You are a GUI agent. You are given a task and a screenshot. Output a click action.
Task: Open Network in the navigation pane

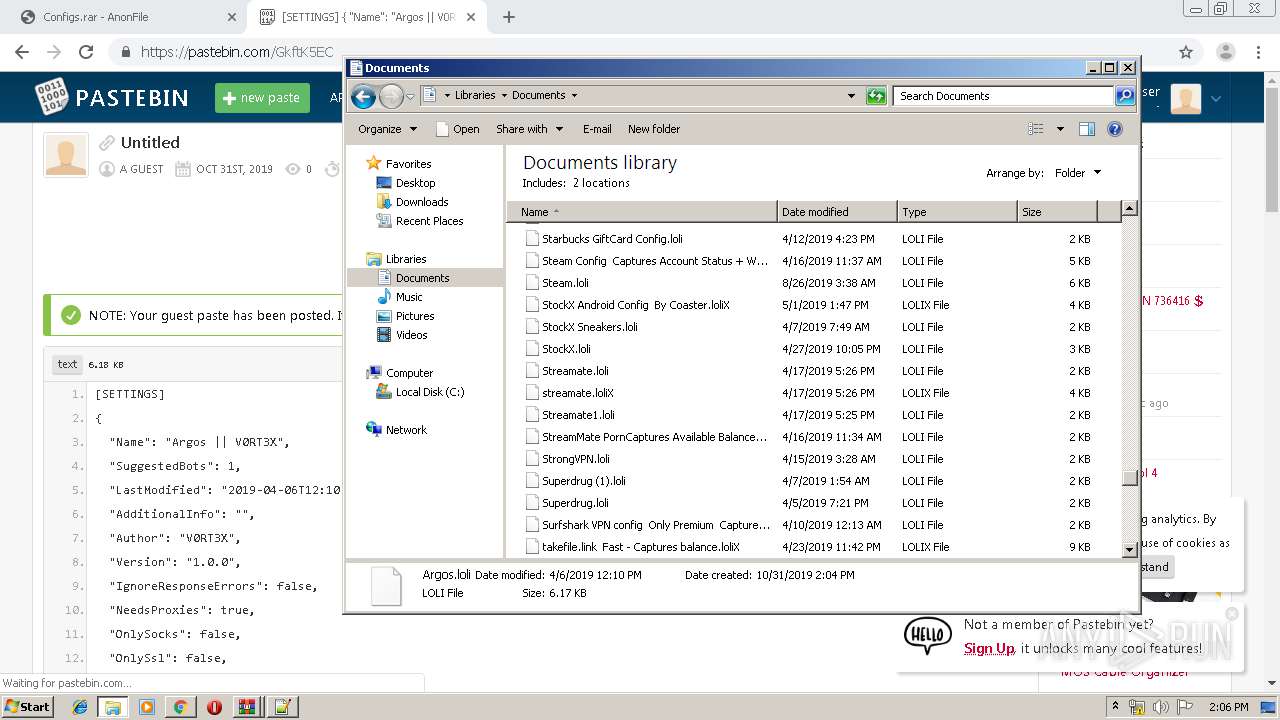(406, 430)
